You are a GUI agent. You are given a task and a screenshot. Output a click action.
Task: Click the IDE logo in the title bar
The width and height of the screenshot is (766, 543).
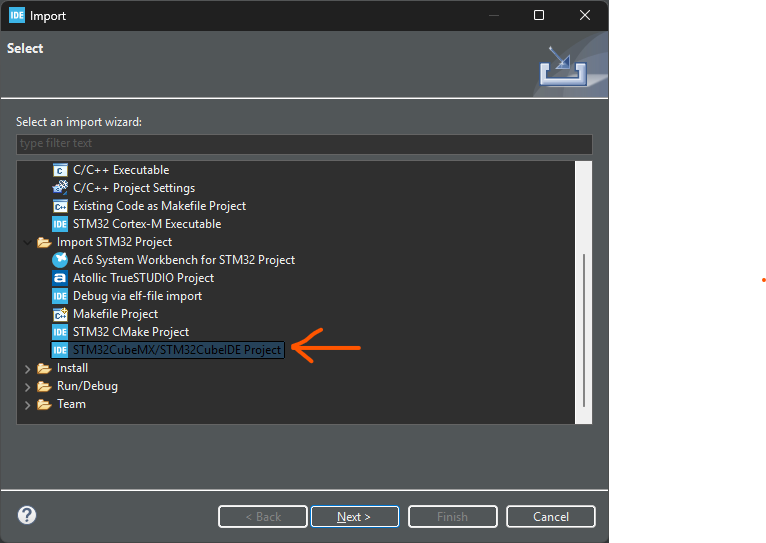click(17, 15)
